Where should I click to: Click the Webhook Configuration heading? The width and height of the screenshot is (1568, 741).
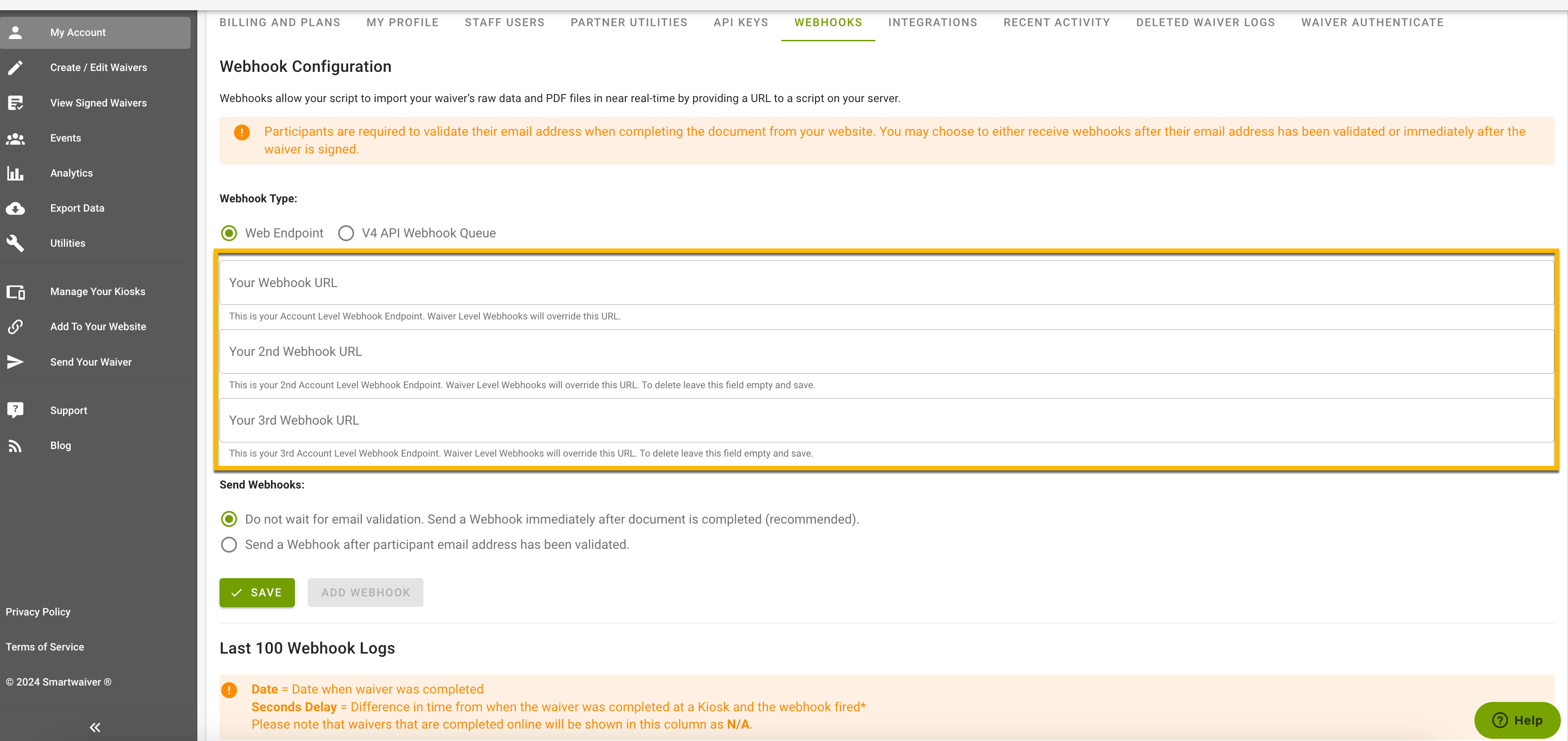pyautogui.click(x=306, y=67)
